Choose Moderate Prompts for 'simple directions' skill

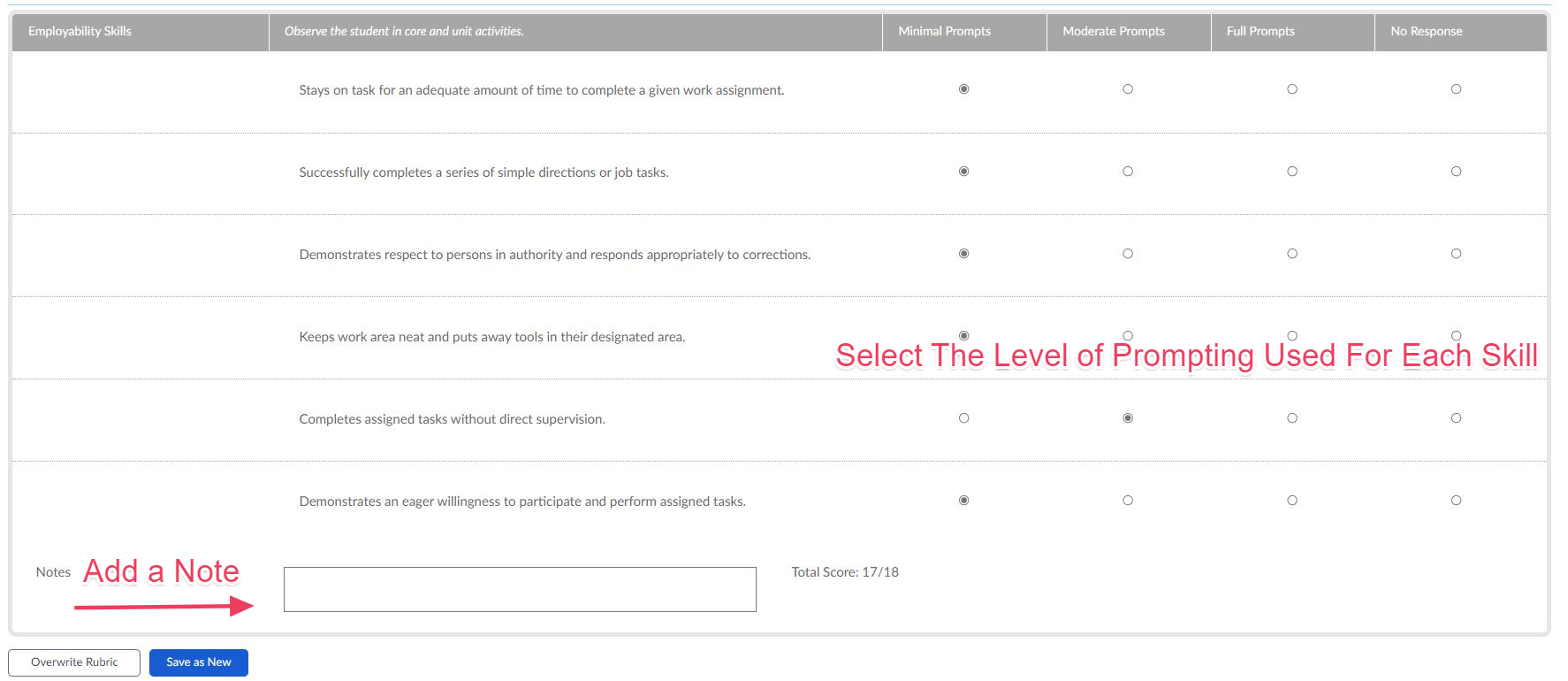[1128, 172]
